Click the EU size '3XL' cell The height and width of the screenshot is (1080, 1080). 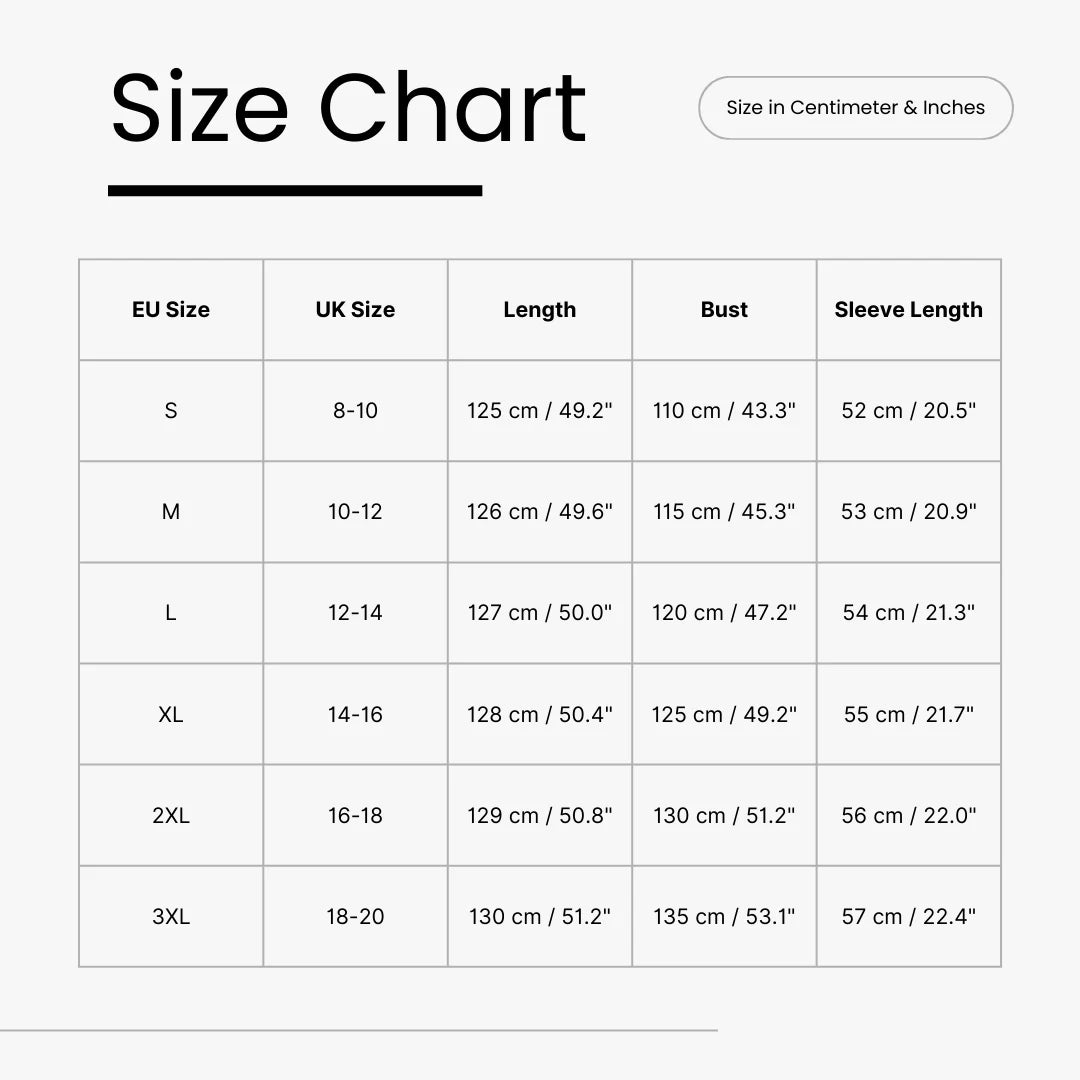[171, 917]
